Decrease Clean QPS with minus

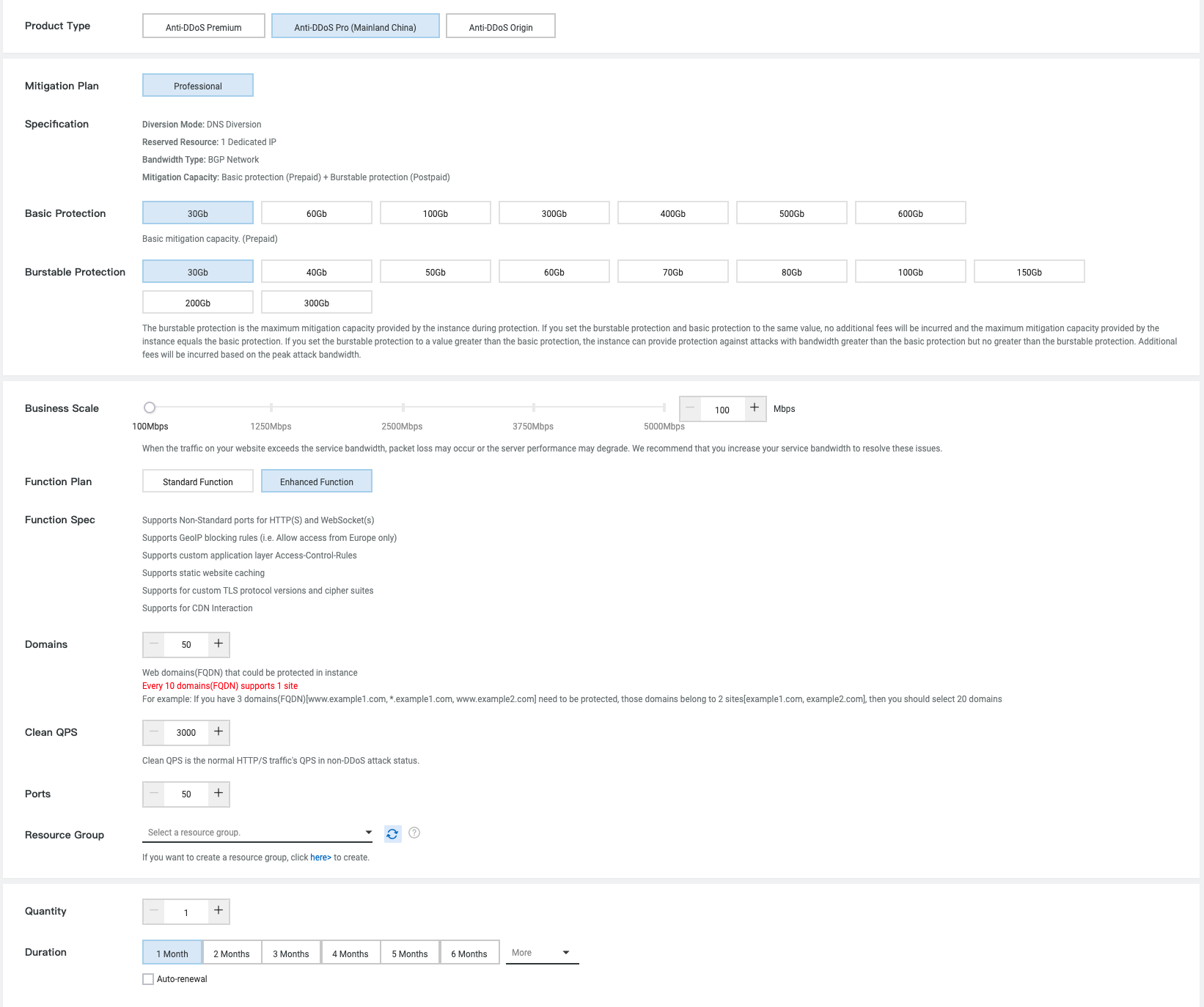pos(154,731)
